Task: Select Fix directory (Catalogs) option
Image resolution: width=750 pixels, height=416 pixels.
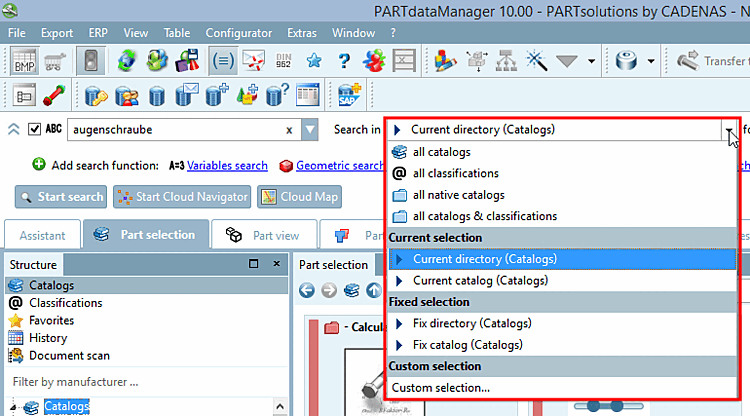Action: [x=562, y=324]
